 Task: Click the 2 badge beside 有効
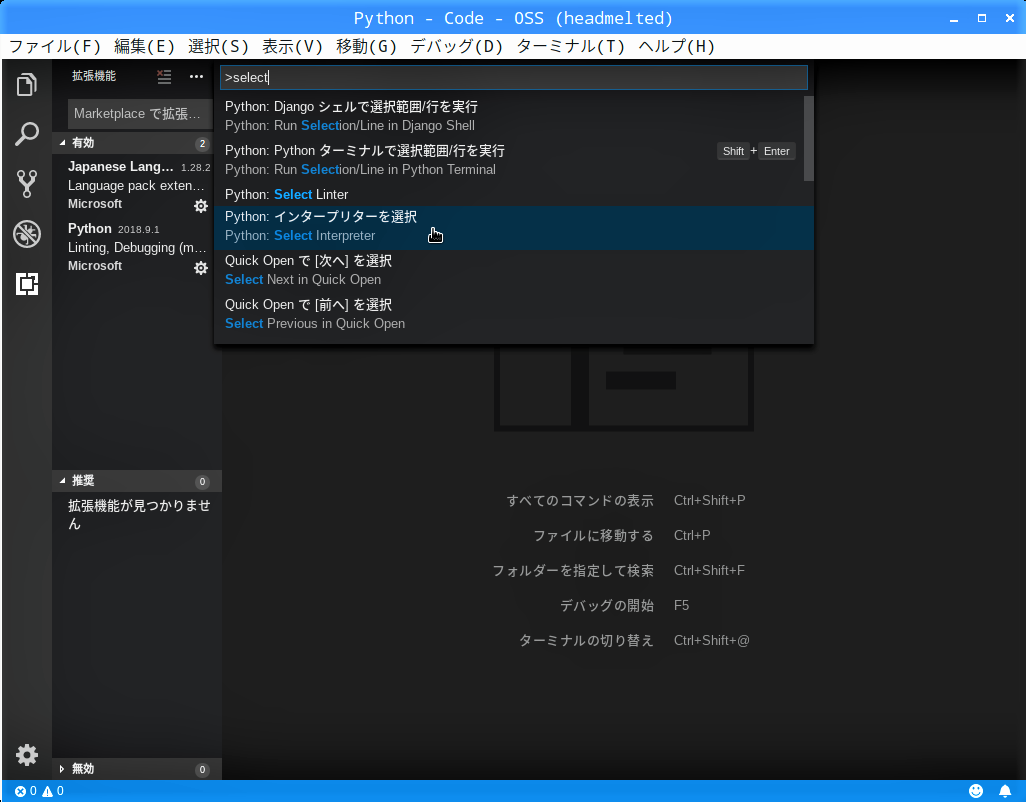tap(202, 143)
